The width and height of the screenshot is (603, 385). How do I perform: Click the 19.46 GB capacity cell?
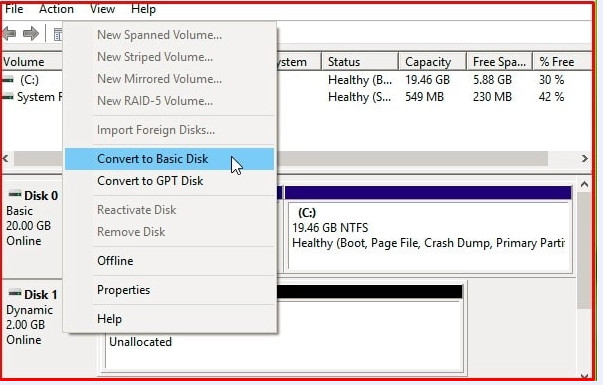427,80
